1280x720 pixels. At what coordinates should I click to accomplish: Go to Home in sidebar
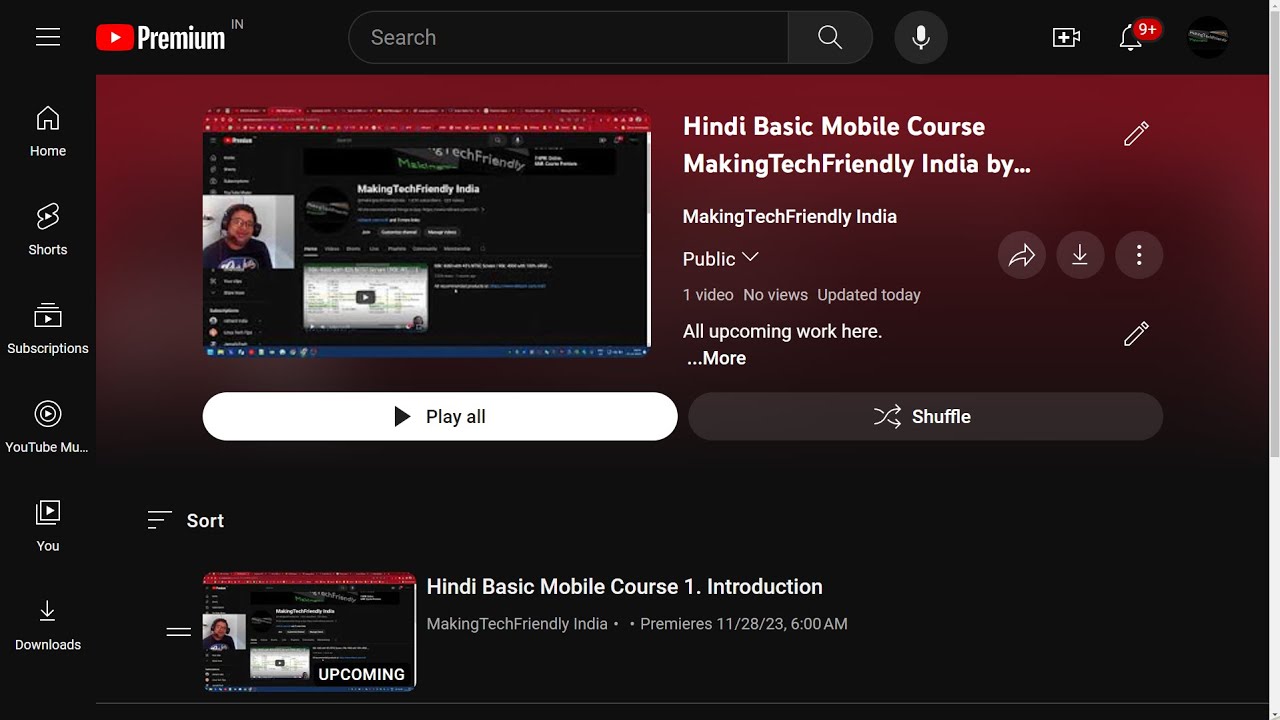(48, 131)
